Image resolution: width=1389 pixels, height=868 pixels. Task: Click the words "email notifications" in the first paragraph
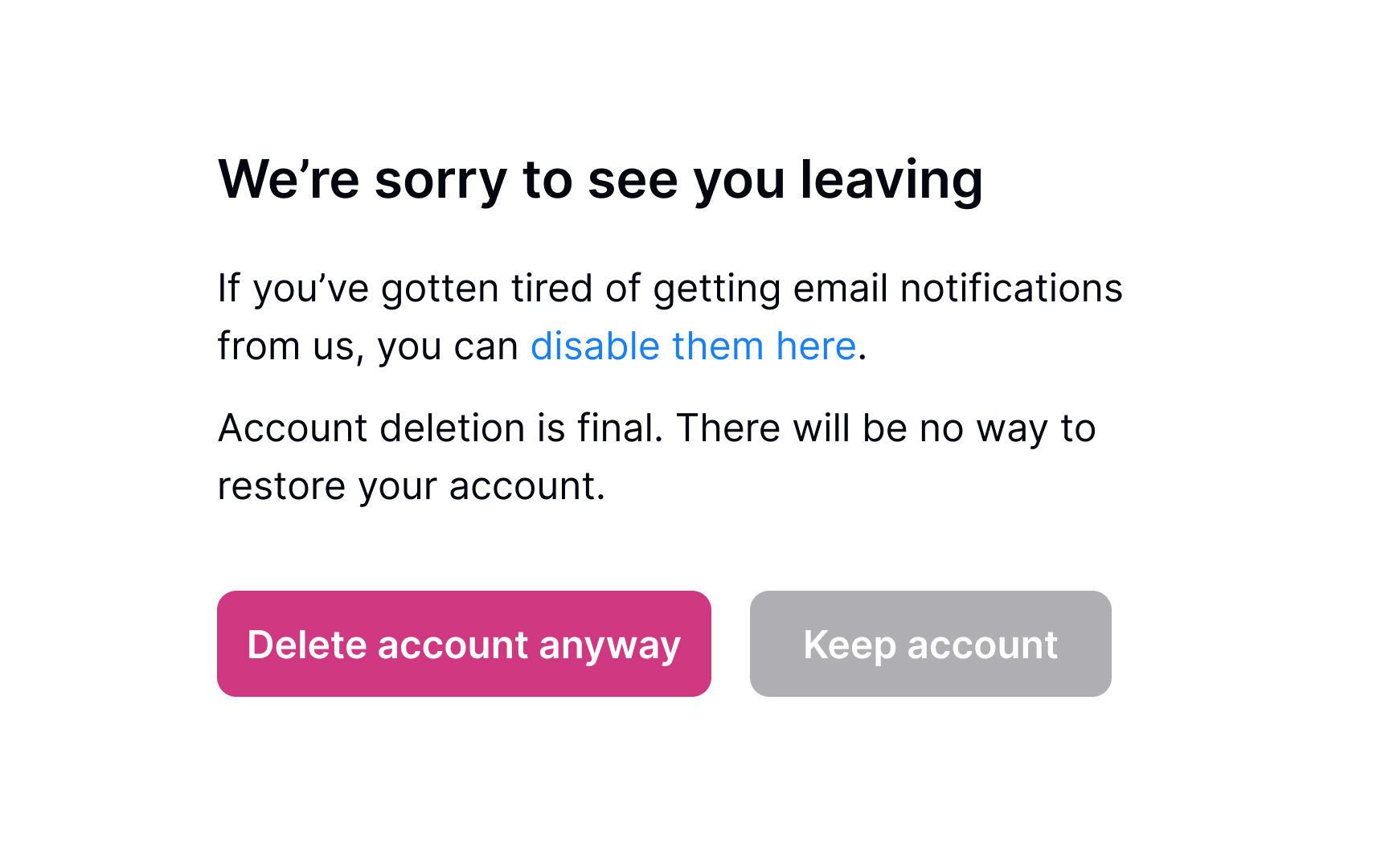(x=957, y=289)
